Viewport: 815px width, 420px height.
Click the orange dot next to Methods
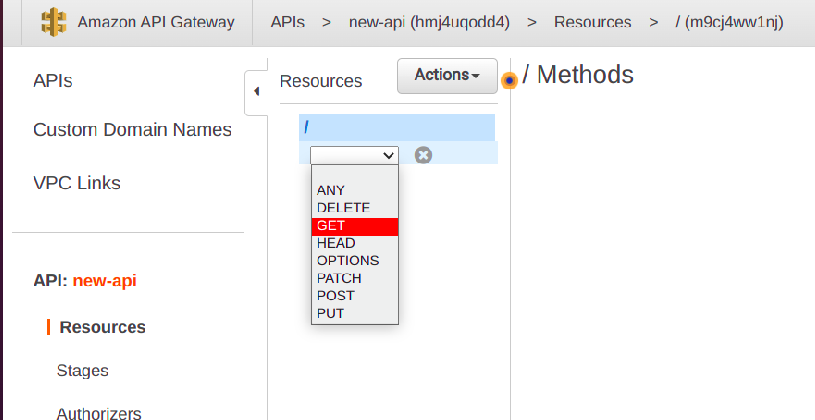pyautogui.click(x=509, y=80)
